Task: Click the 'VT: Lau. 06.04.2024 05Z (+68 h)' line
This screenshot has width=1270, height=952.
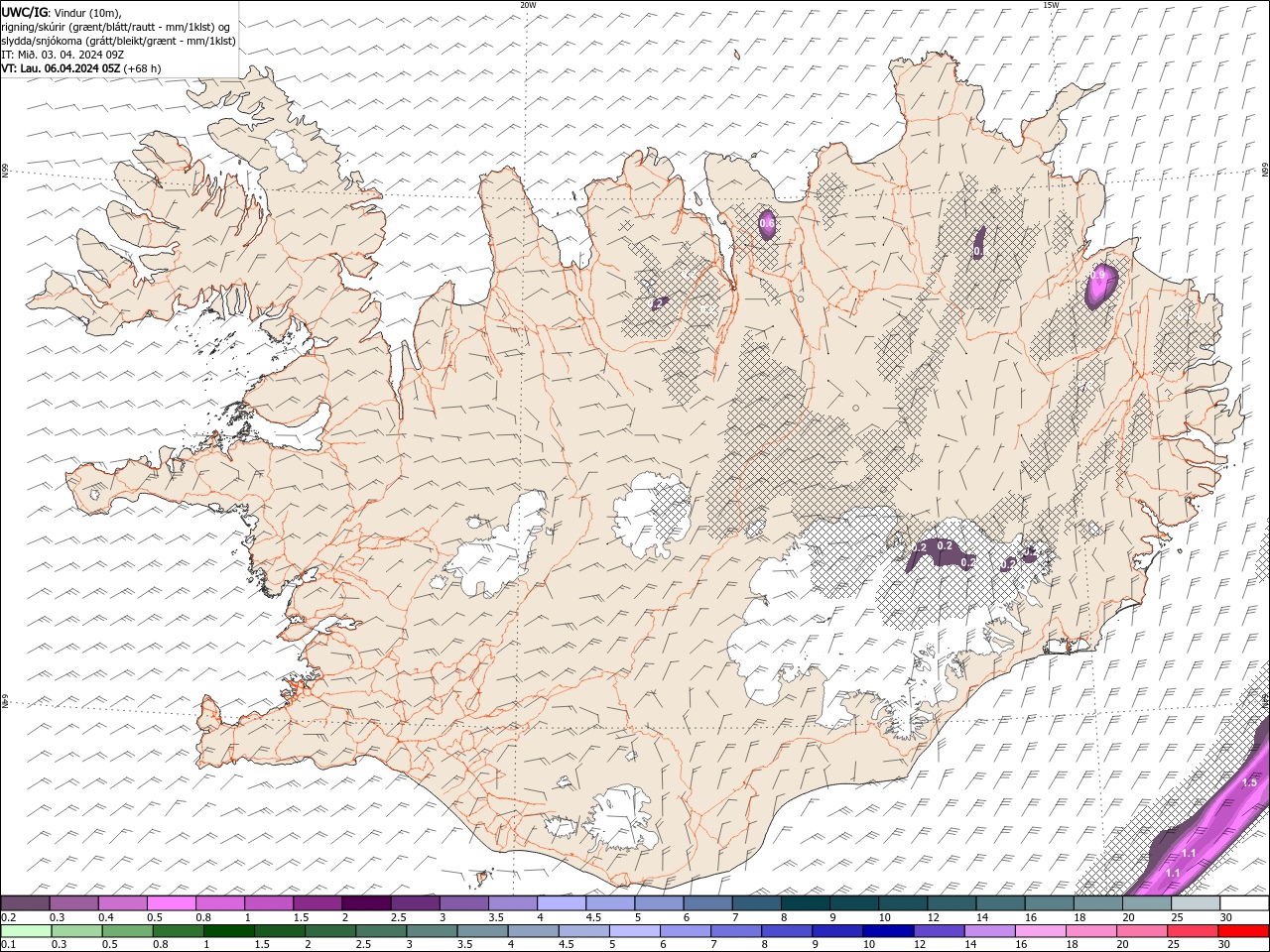Action: pos(81,68)
